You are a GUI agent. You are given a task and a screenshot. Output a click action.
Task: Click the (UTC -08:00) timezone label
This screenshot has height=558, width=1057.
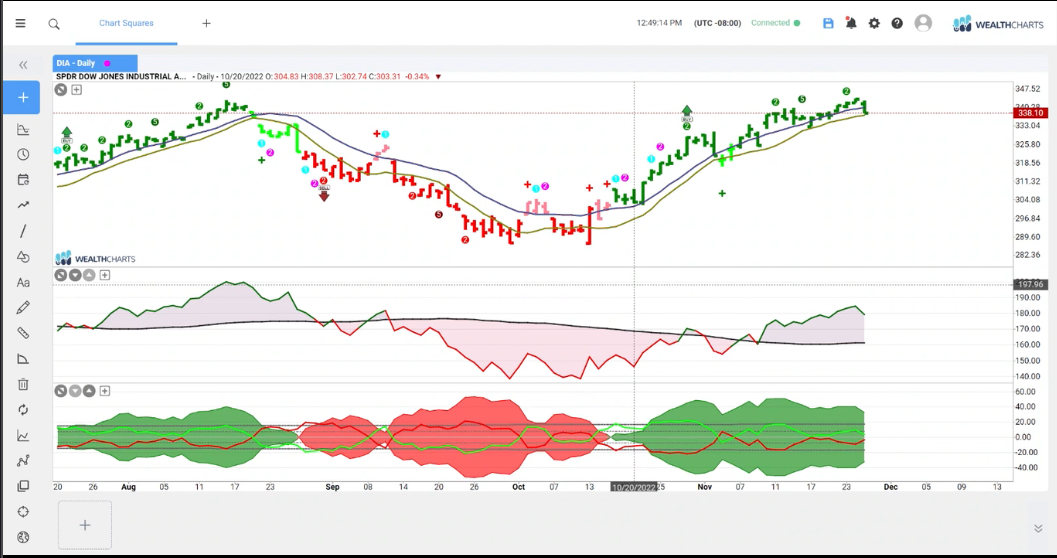pos(715,23)
